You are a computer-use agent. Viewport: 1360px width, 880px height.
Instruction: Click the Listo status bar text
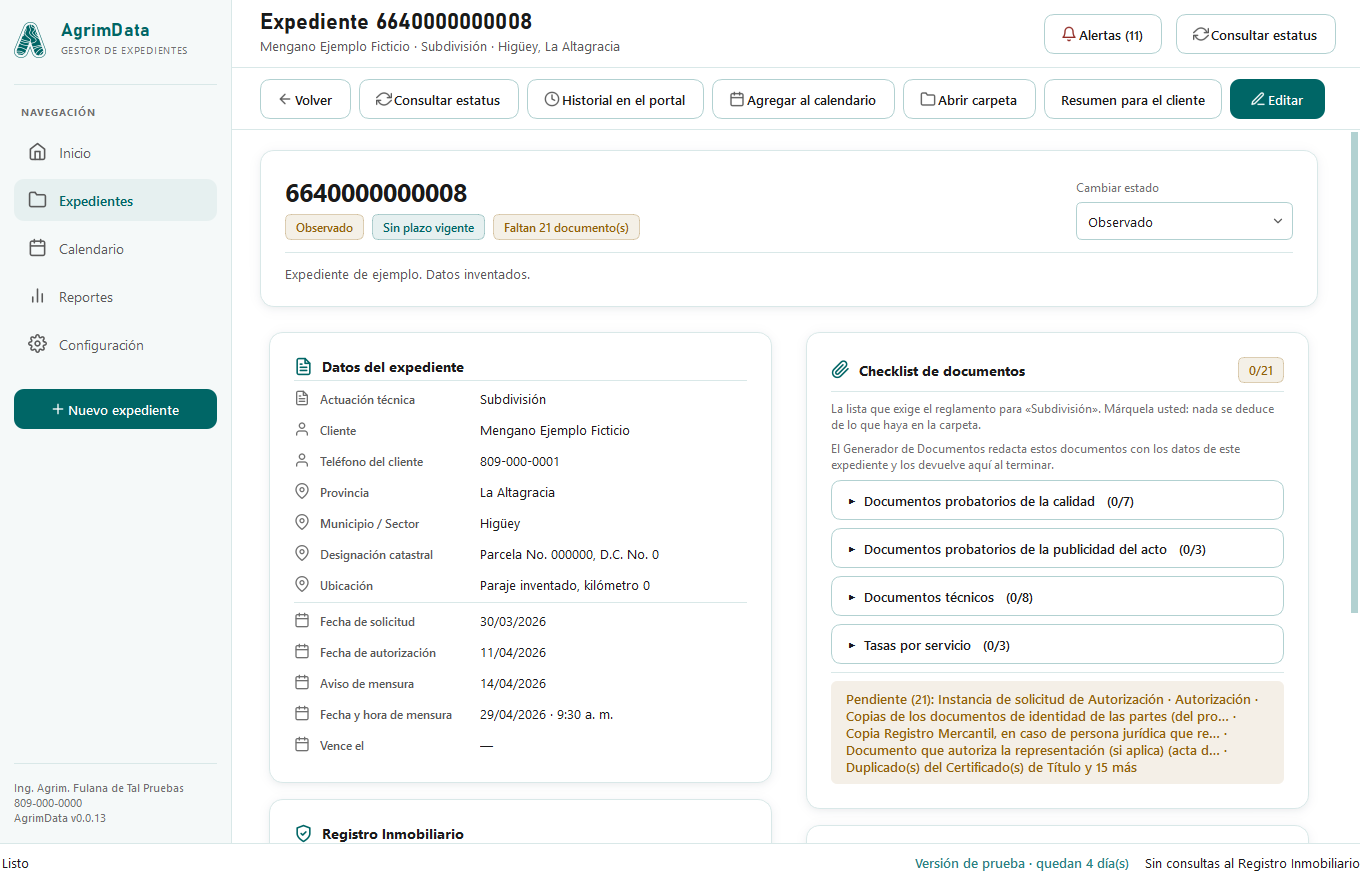(15, 863)
